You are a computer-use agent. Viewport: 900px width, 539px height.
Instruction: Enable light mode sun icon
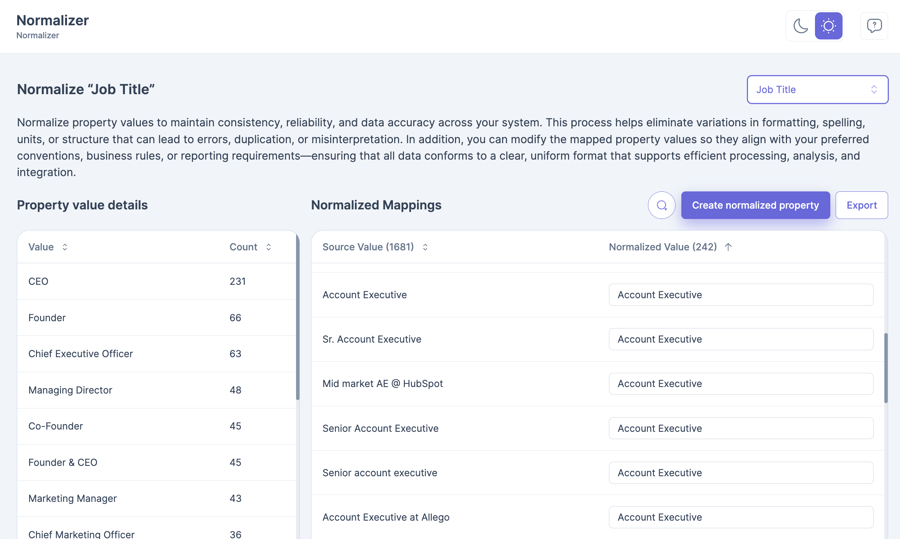click(829, 26)
